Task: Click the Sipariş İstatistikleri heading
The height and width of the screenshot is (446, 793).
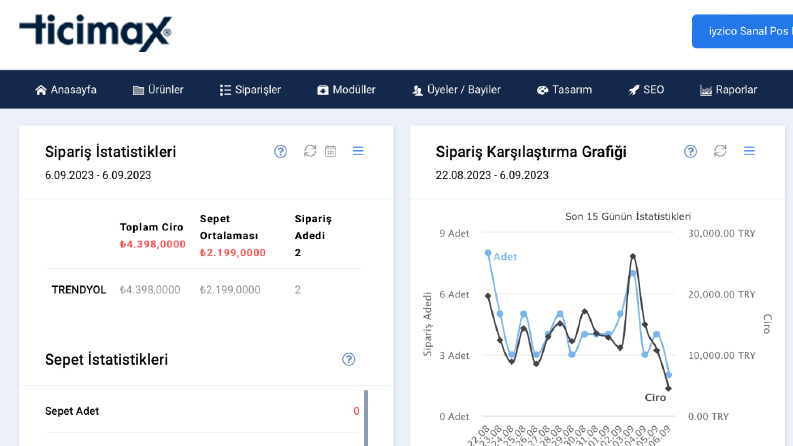Action: coord(111,152)
